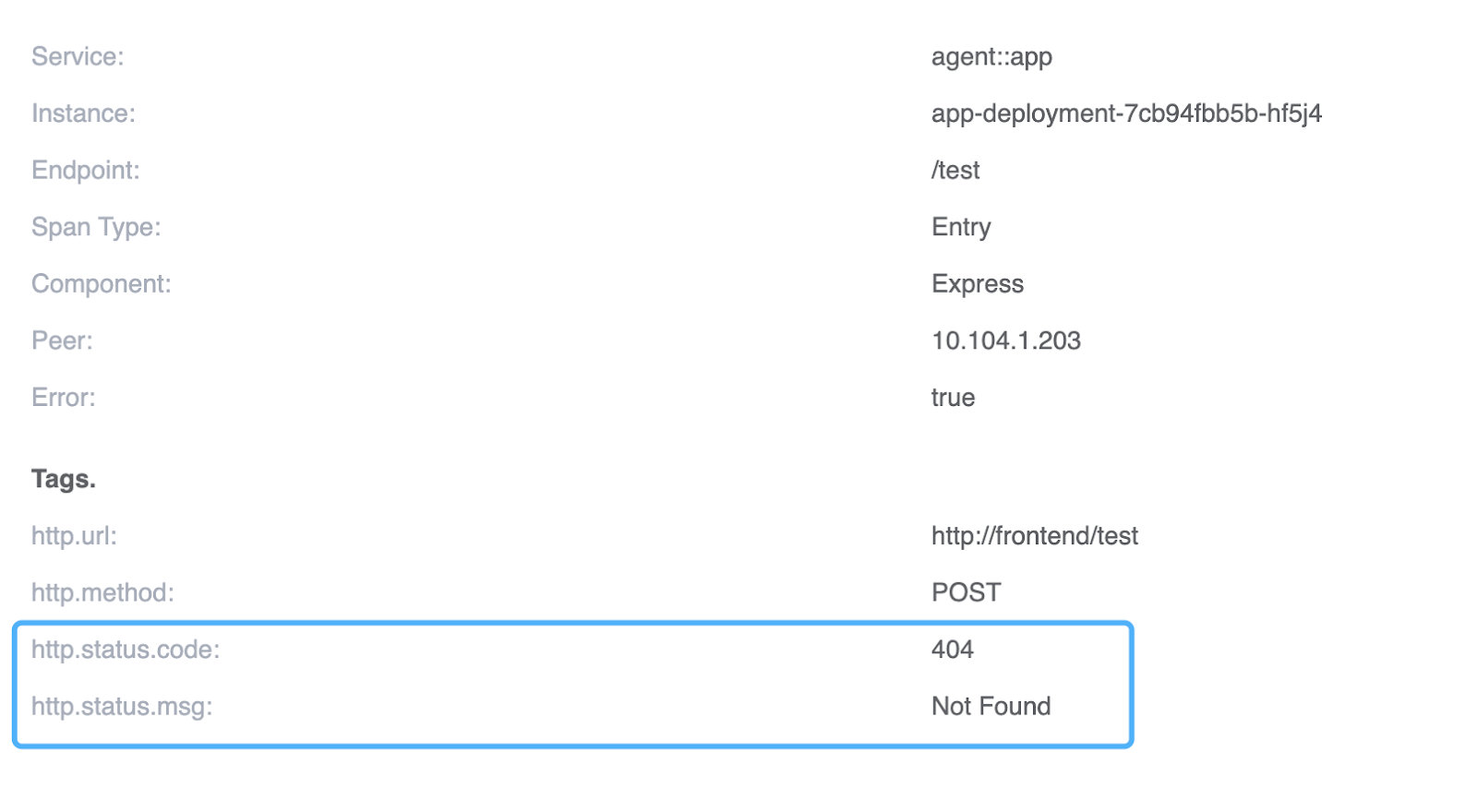Click the Error value true
Image resolution: width=1477 pixels, height=812 pixels.
click(953, 398)
